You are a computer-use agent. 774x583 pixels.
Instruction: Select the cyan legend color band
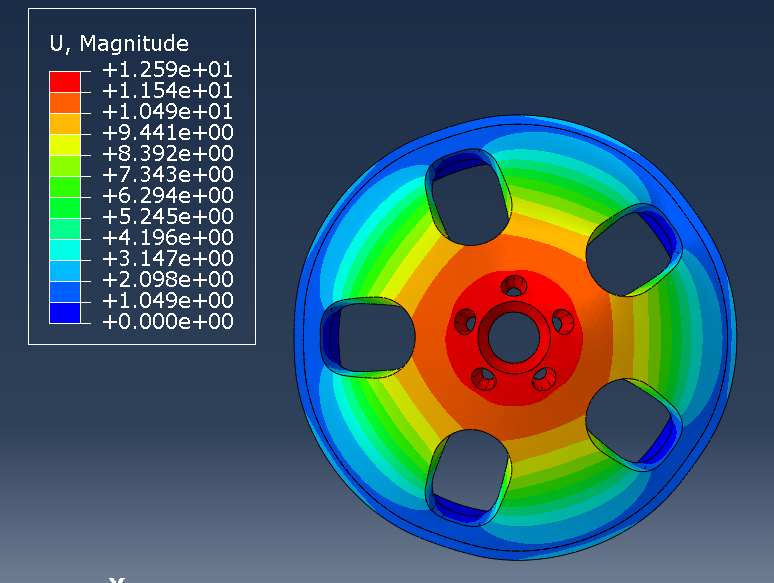[x=65, y=250]
